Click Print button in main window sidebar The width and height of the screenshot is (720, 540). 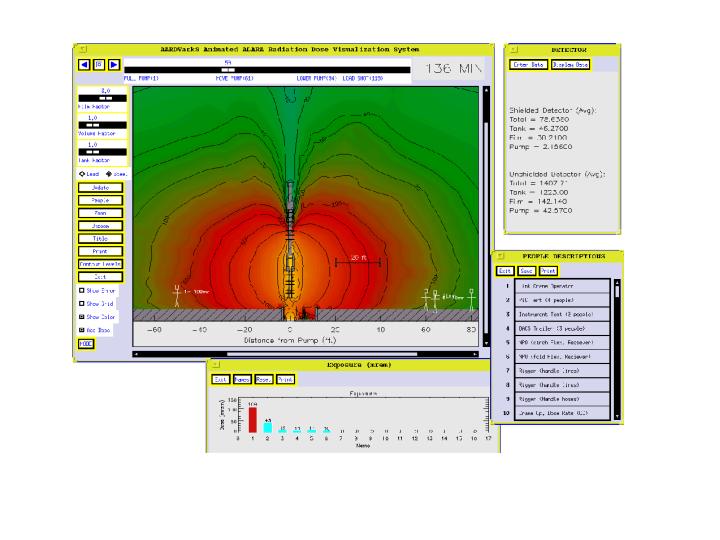pyautogui.click(x=100, y=251)
